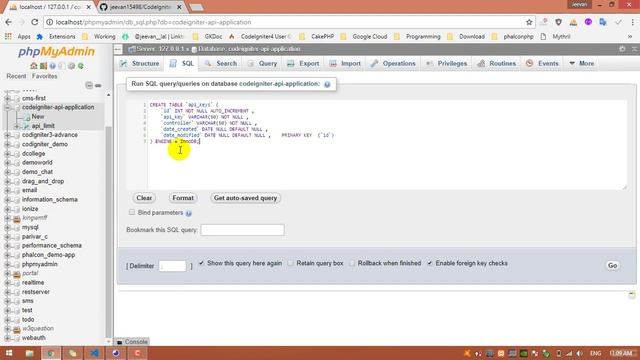Check Rollback when finished option
This screenshot has height=360, width=640.
[352, 263]
